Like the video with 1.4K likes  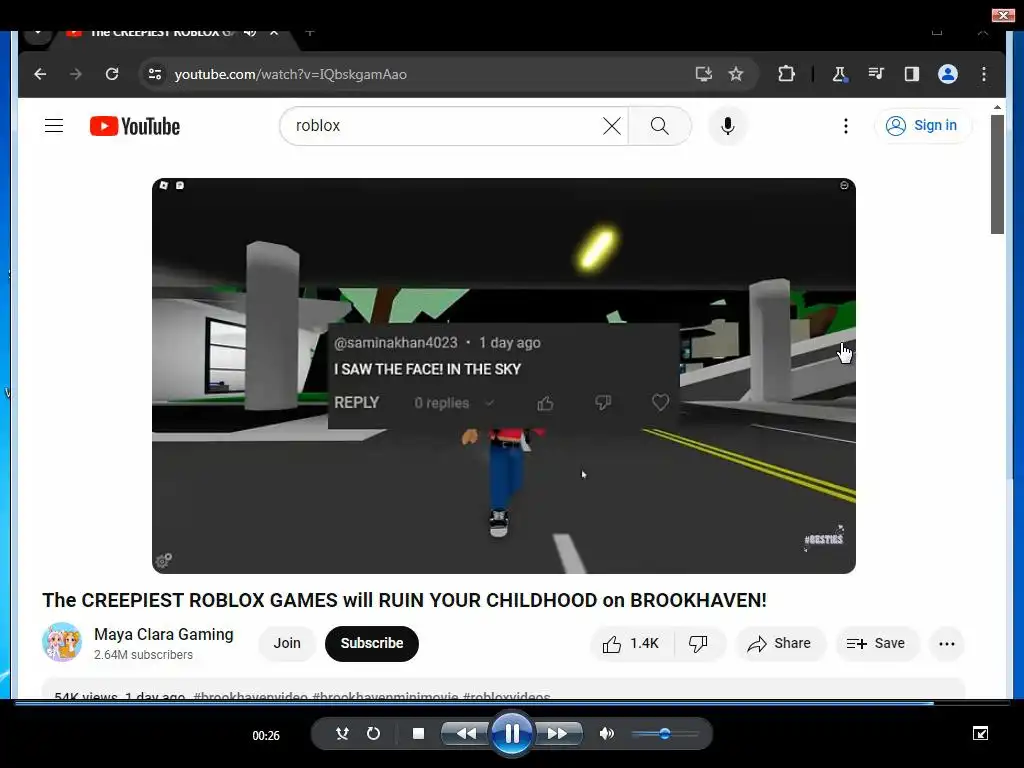(630, 644)
